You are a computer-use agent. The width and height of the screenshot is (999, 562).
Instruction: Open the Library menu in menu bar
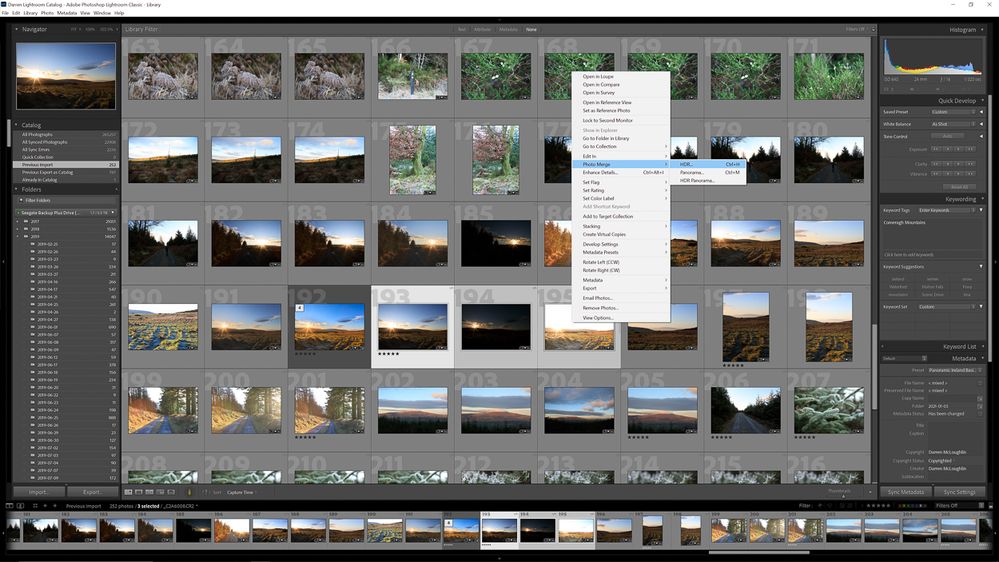(x=31, y=13)
